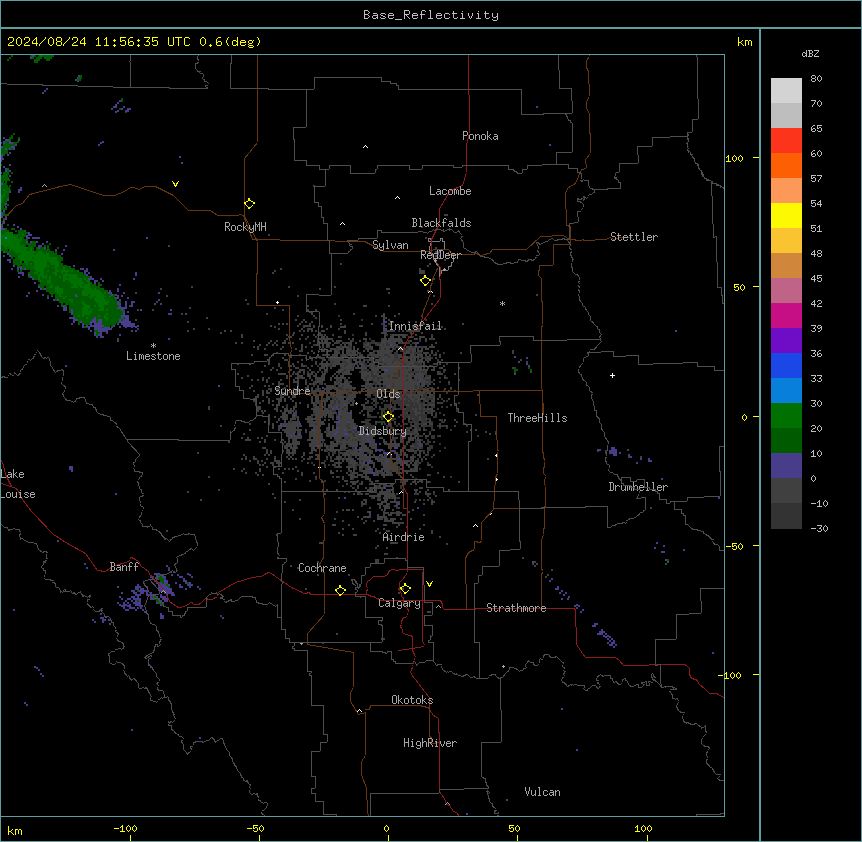
Task: Click the white topmost legend swatch
Action: (786, 90)
